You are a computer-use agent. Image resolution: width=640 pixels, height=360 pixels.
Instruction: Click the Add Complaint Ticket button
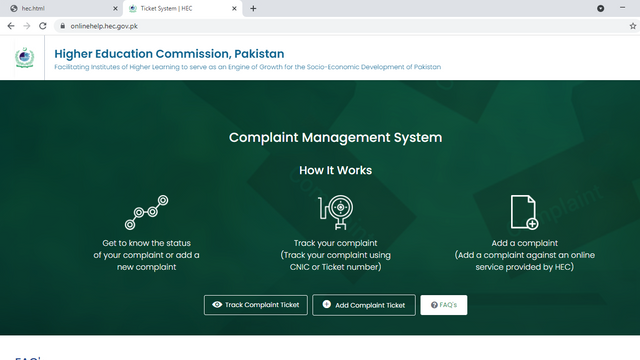[364, 305]
